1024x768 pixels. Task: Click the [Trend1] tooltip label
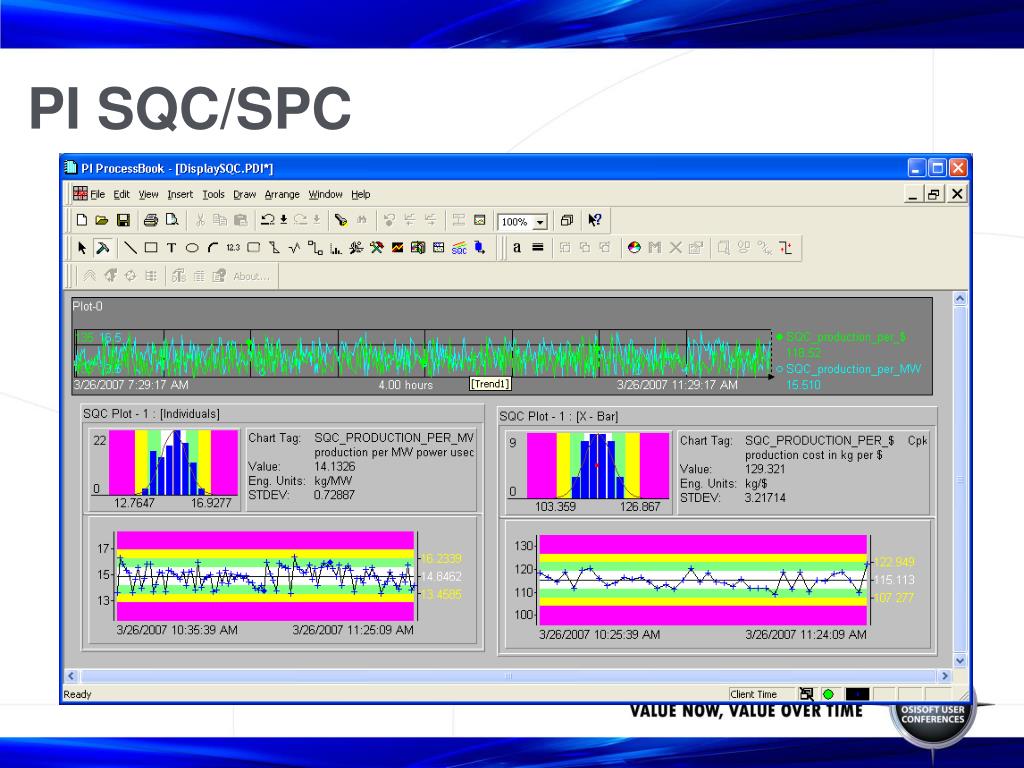(490, 384)
